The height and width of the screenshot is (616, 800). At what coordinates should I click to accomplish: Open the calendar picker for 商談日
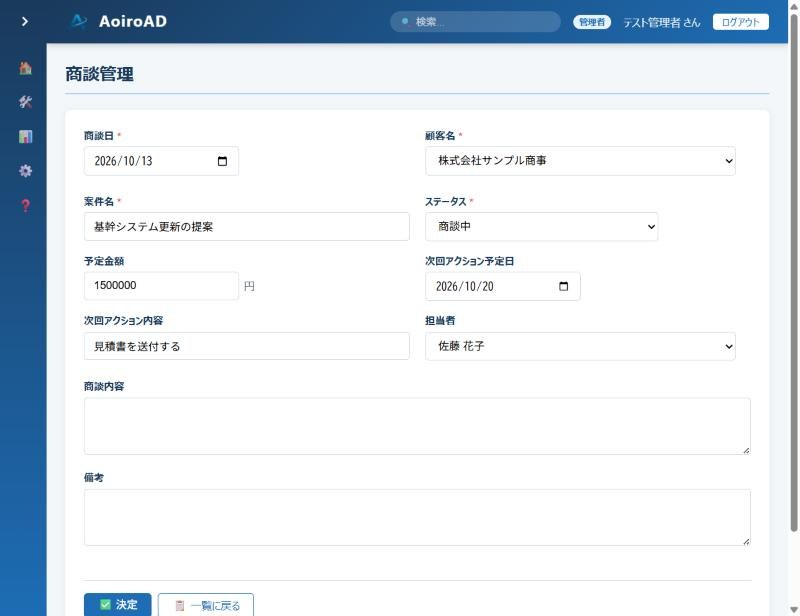point(222,161)
